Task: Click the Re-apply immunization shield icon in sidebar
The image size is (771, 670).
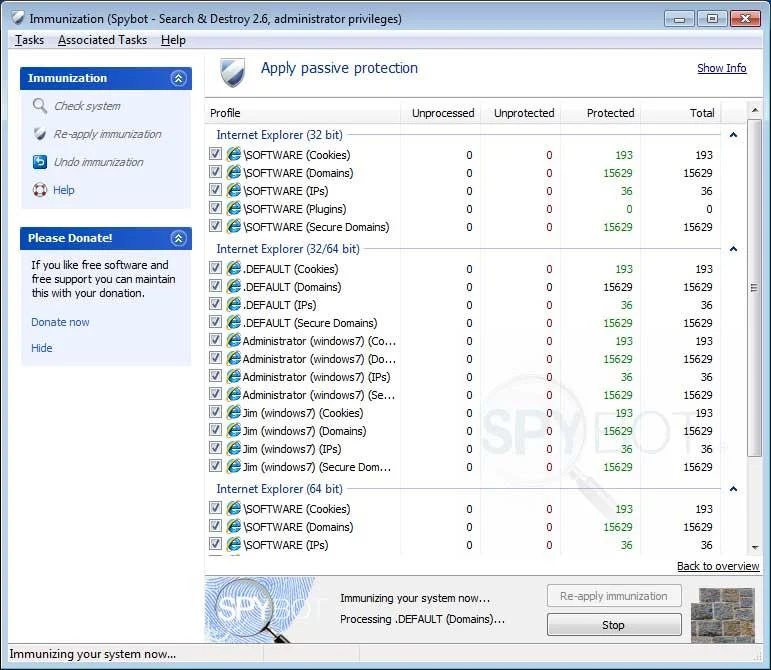Action: coord(40,134)
